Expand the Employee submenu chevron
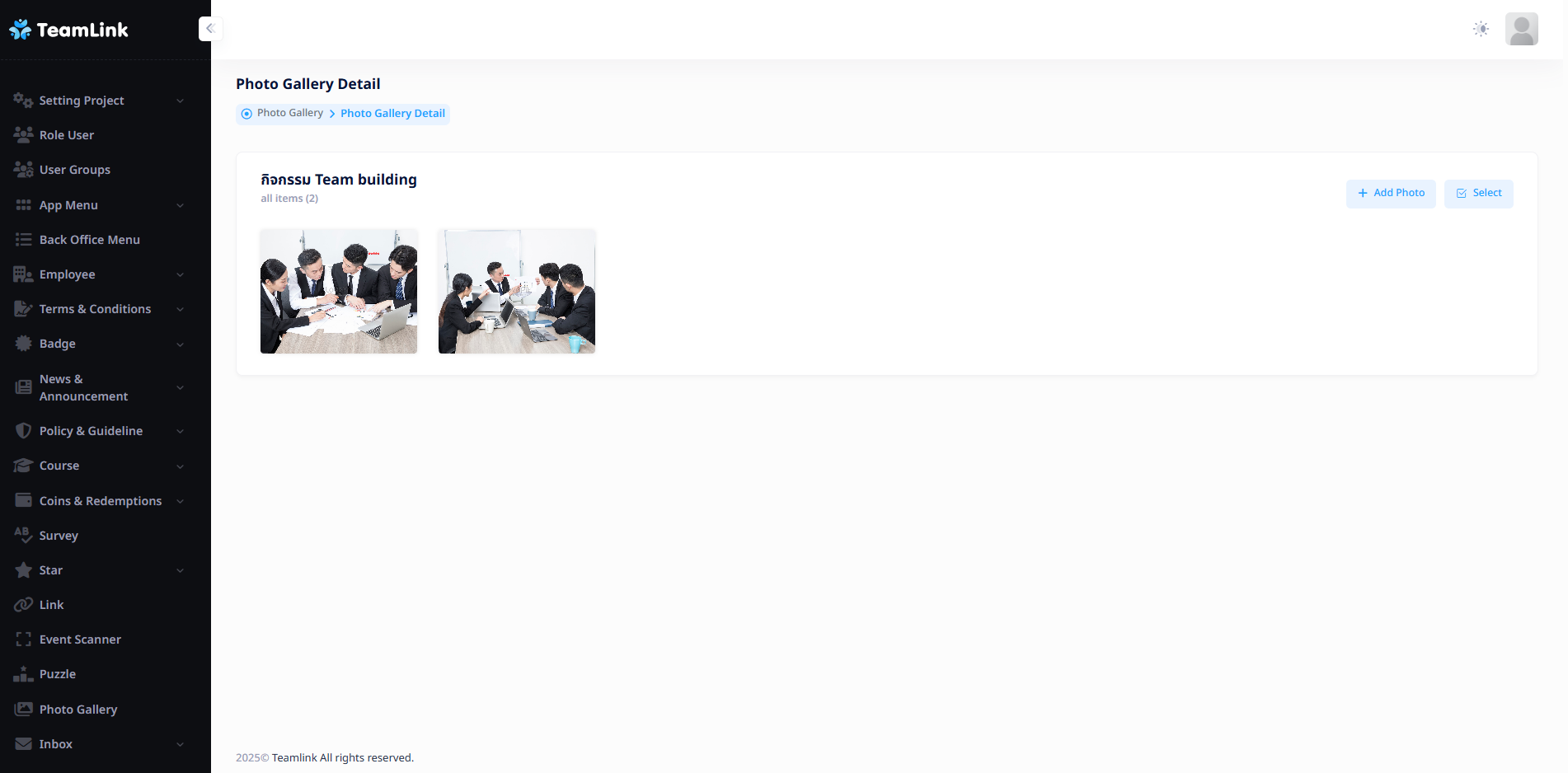Screen dimensions: 1568x773 (180, 274)
